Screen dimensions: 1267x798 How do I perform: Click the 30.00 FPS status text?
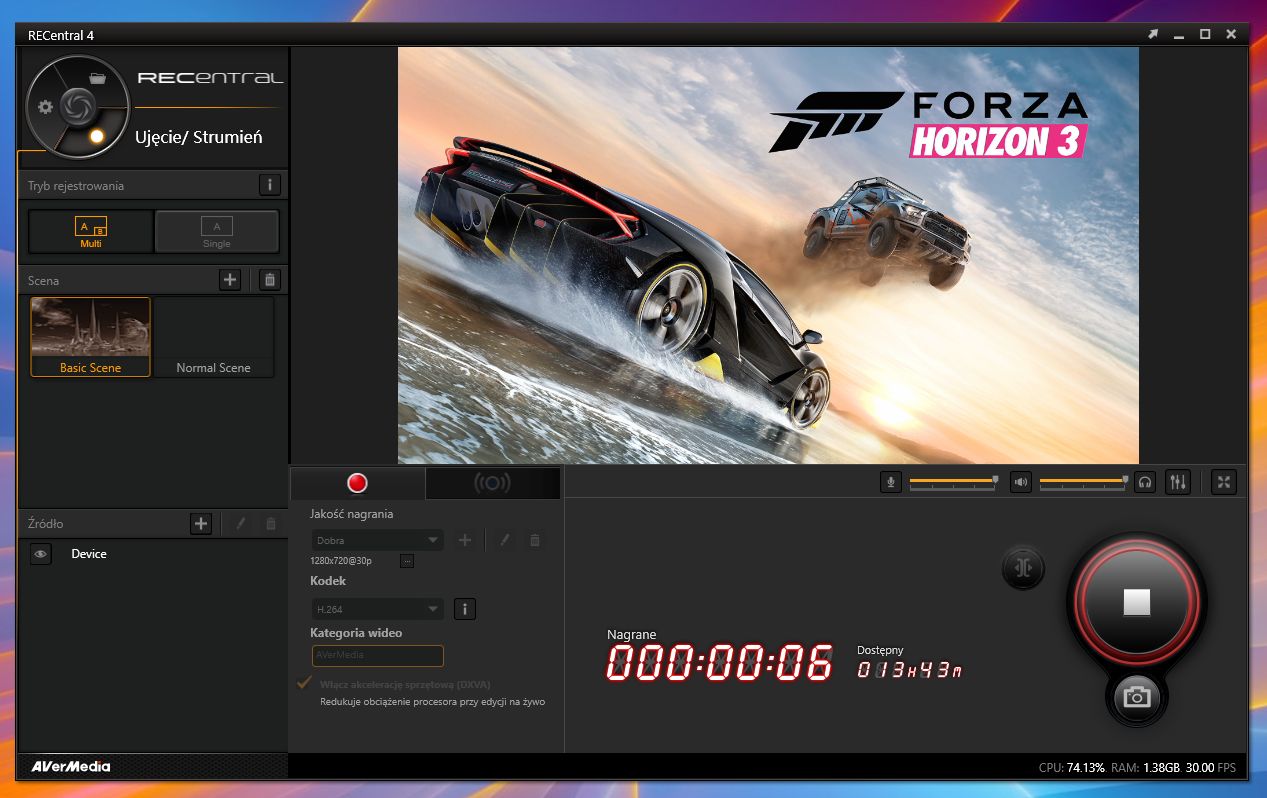coord(1211,767)
